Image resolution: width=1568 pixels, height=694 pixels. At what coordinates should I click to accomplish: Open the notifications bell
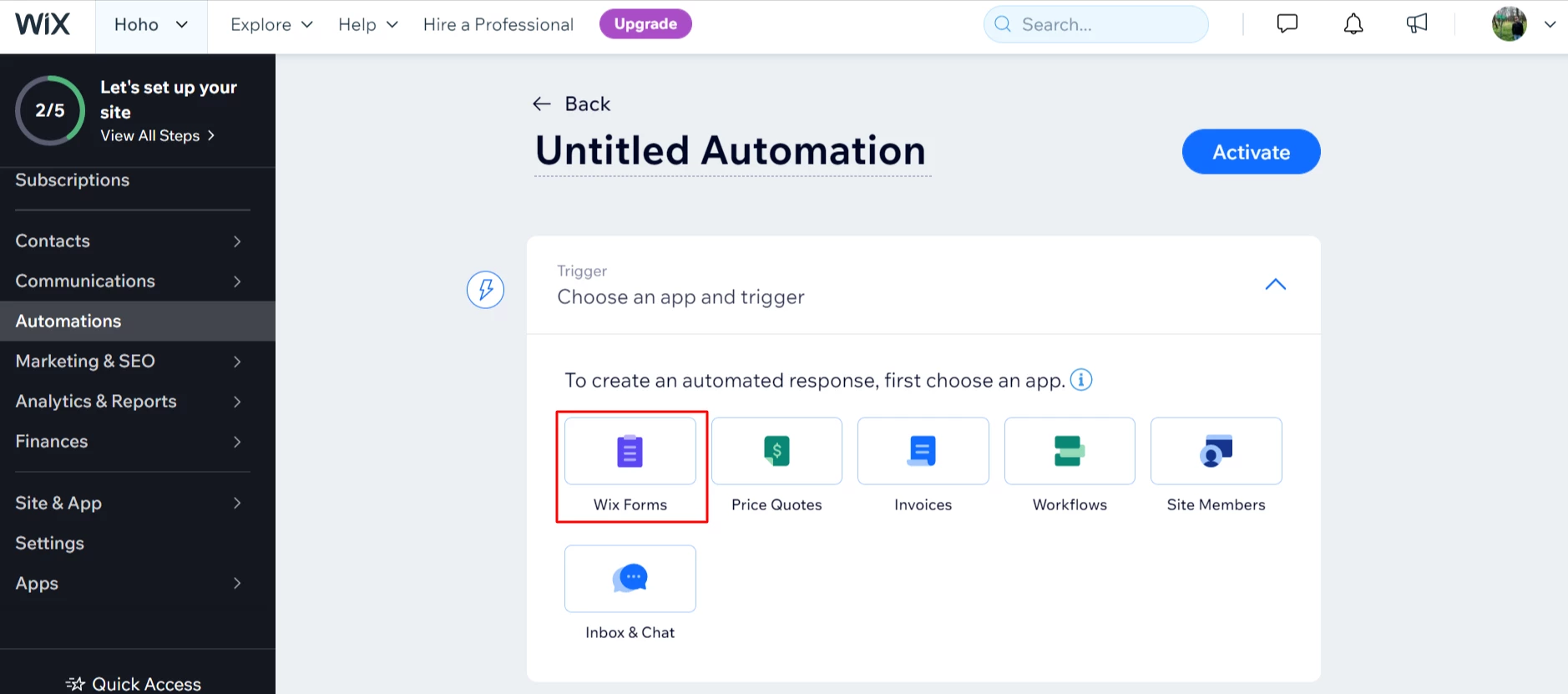(x=1353, y=24)
